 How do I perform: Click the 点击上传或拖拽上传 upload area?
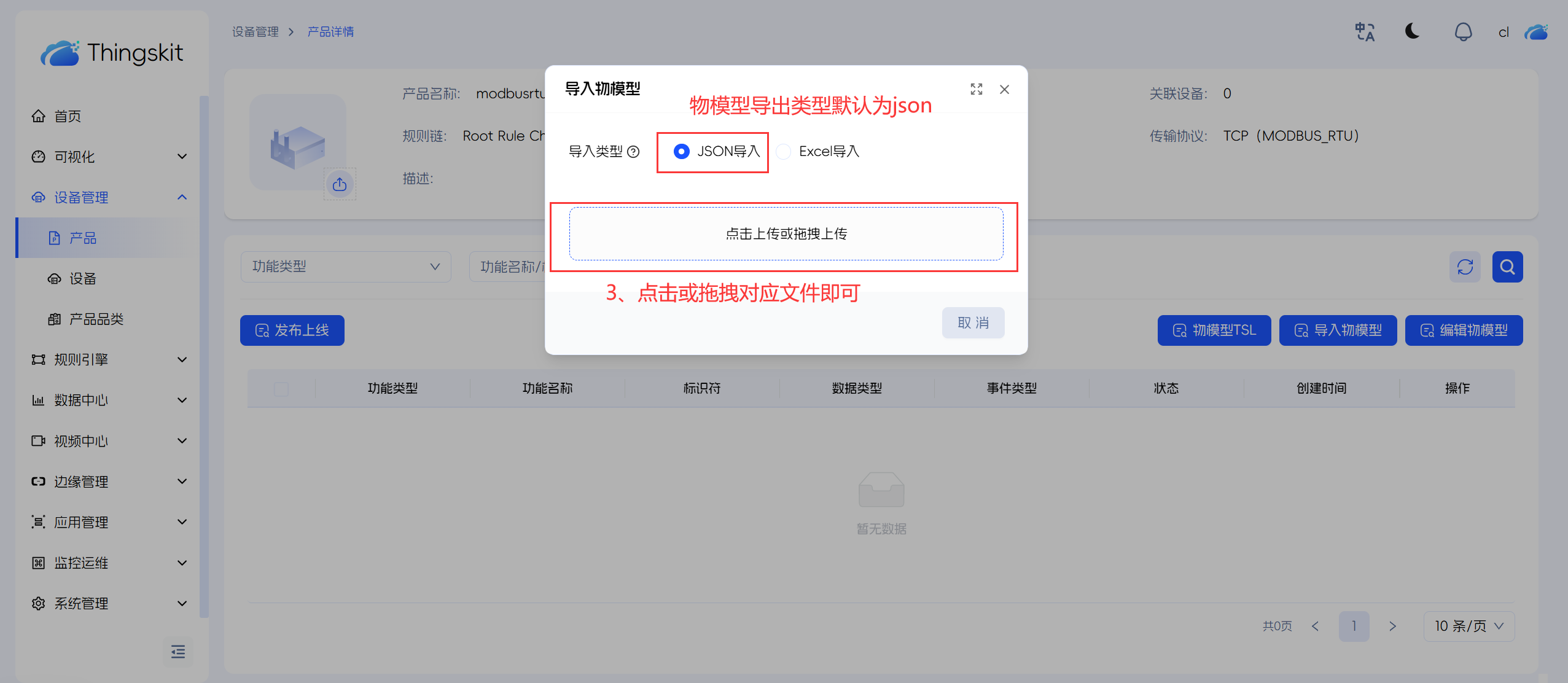tap(786, 234)
